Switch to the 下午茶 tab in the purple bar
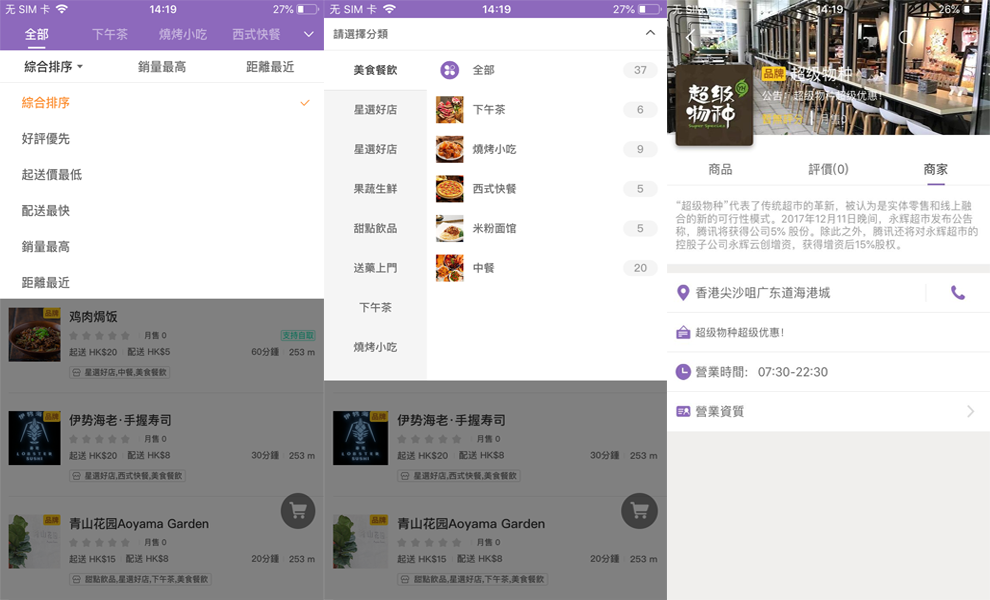Screen dimensions: 990x600 110,34
